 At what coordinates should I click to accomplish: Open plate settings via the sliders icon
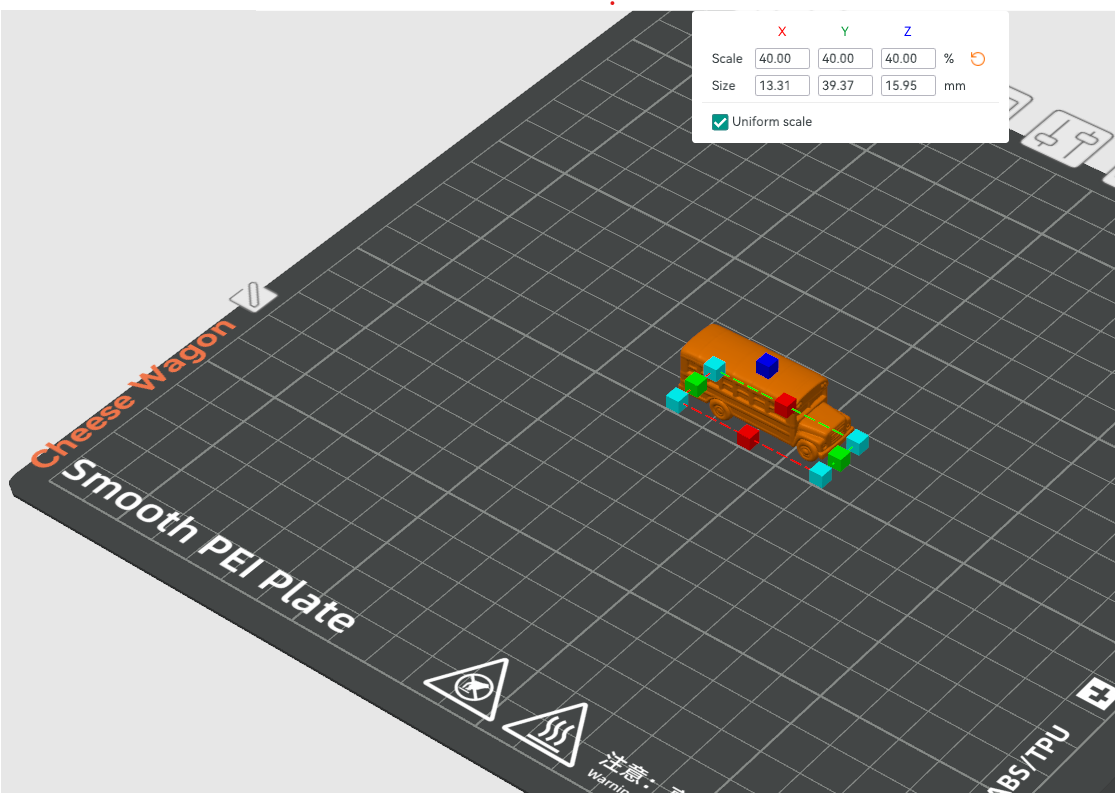(x=1069, y=137)
